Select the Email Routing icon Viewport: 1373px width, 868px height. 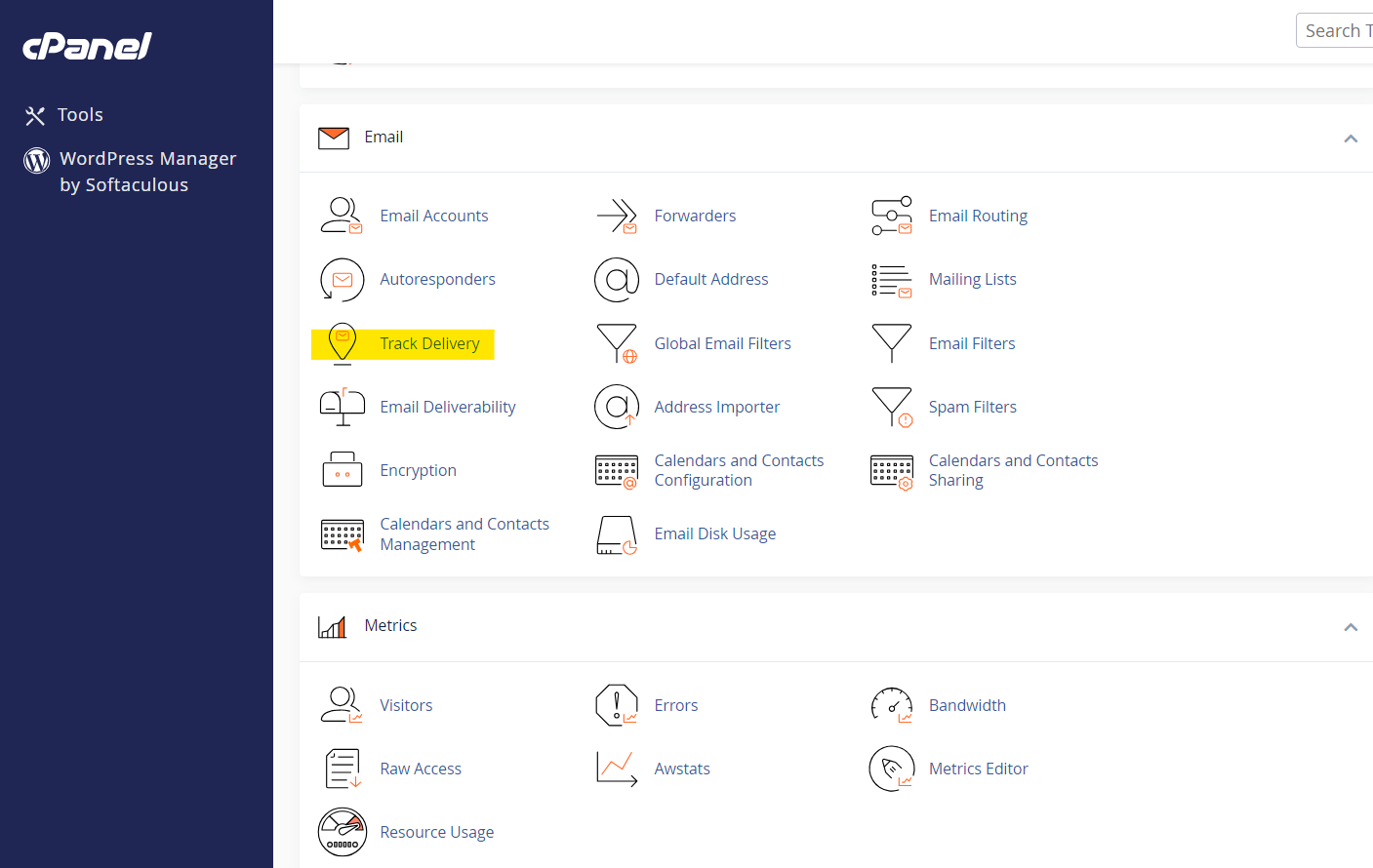click(891, 215)
